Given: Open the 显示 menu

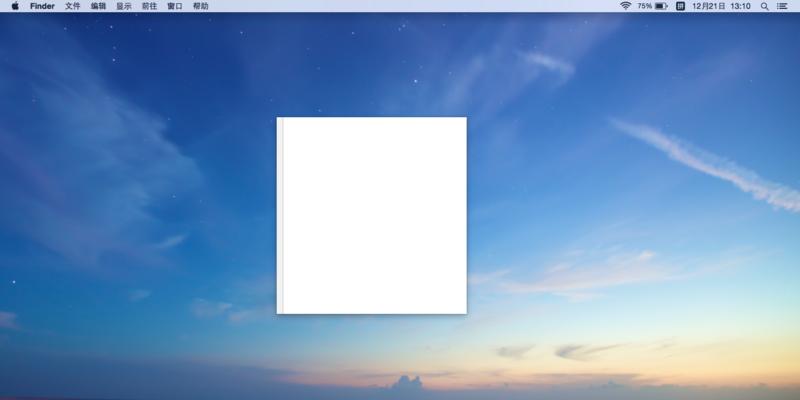Looking at the screenshot, I should coord(124,6).
